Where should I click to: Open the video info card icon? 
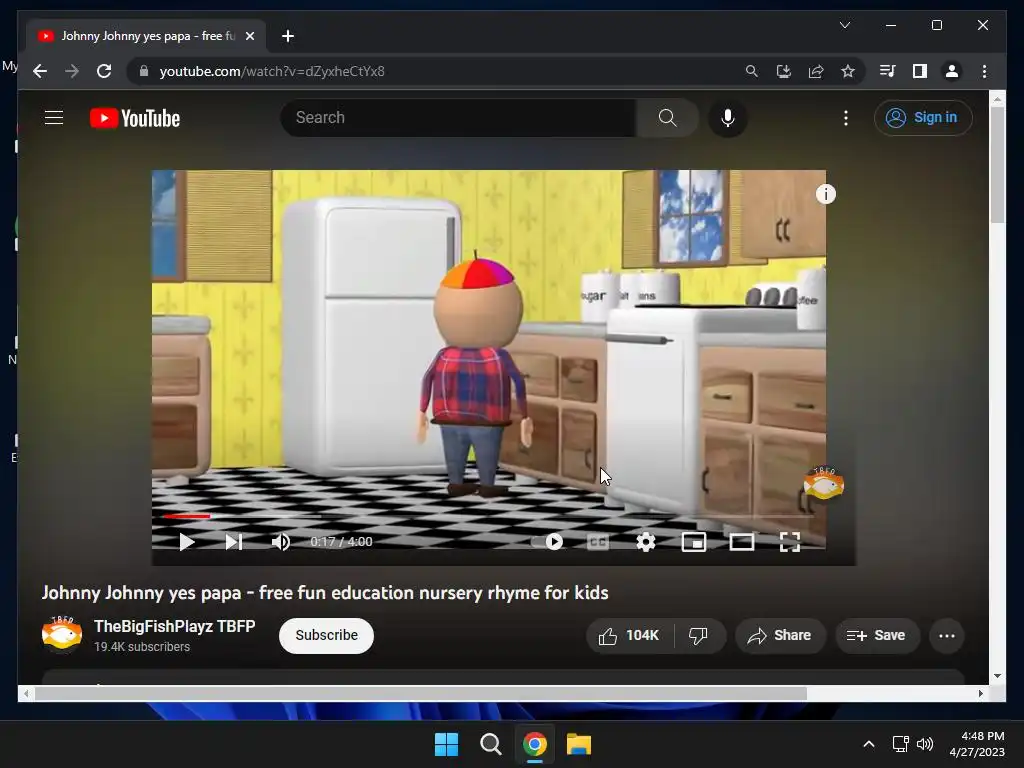pyautogui.click(x=825, y=194)
